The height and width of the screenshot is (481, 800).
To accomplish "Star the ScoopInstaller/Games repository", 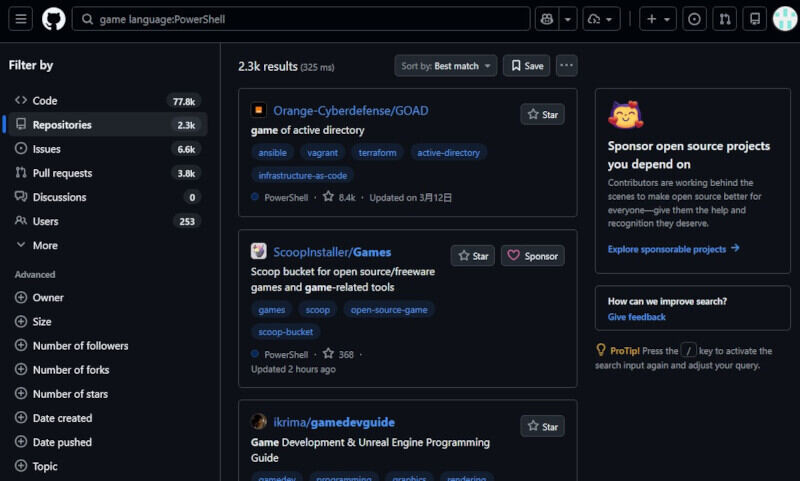I will (x=472, y=256).
